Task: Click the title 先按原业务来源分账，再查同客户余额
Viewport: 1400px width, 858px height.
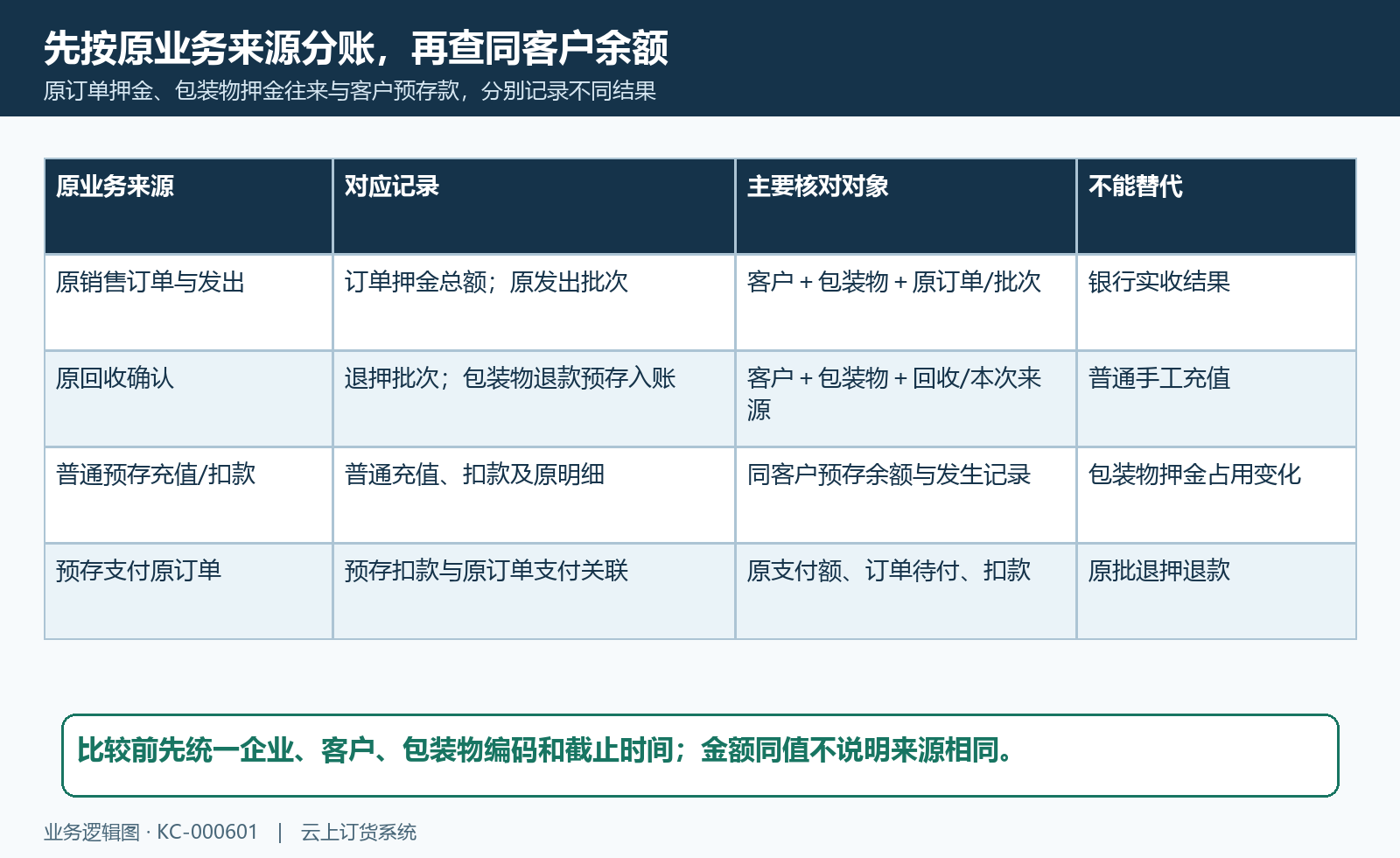Action: (x=356, y=48)
